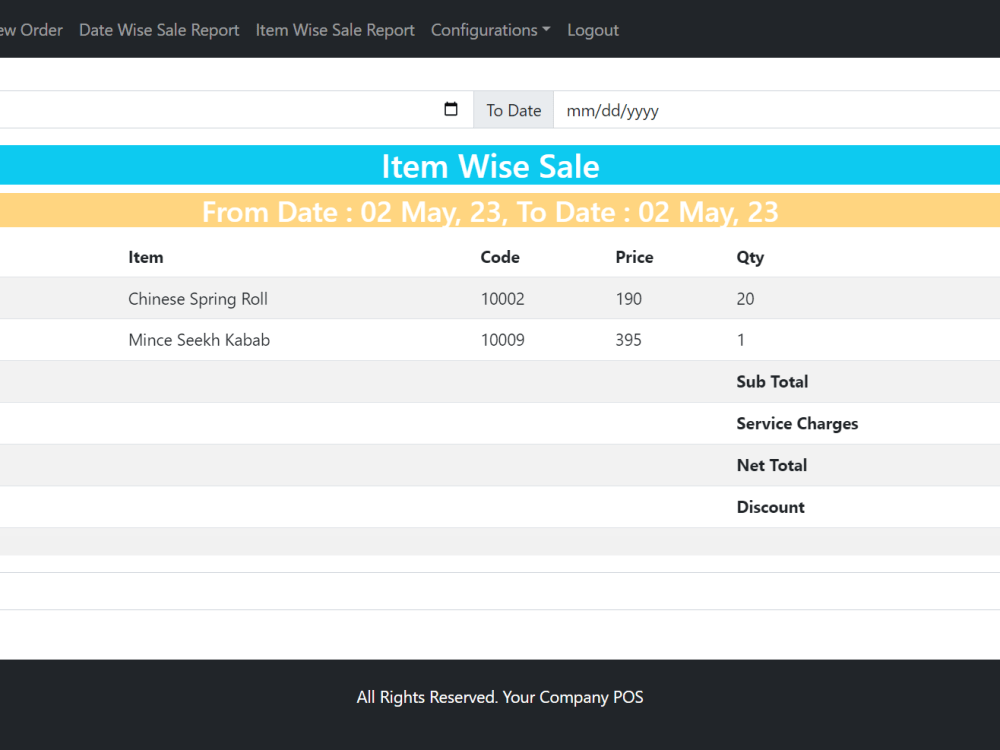Open the calendar picker icon
Screen dimensions: 1000x750
point(451,110)
